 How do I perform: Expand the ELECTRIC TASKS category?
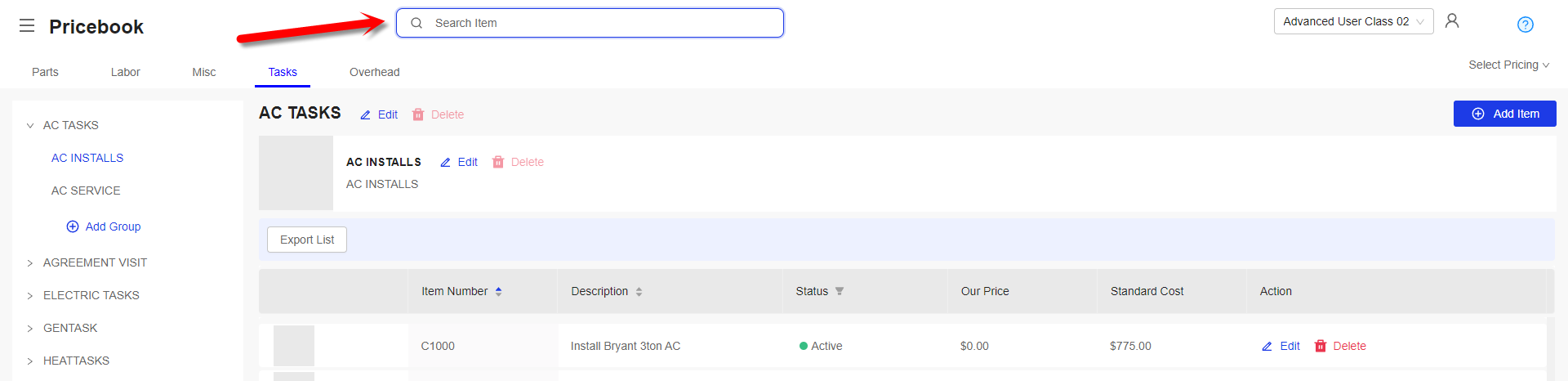coord(30,295)
